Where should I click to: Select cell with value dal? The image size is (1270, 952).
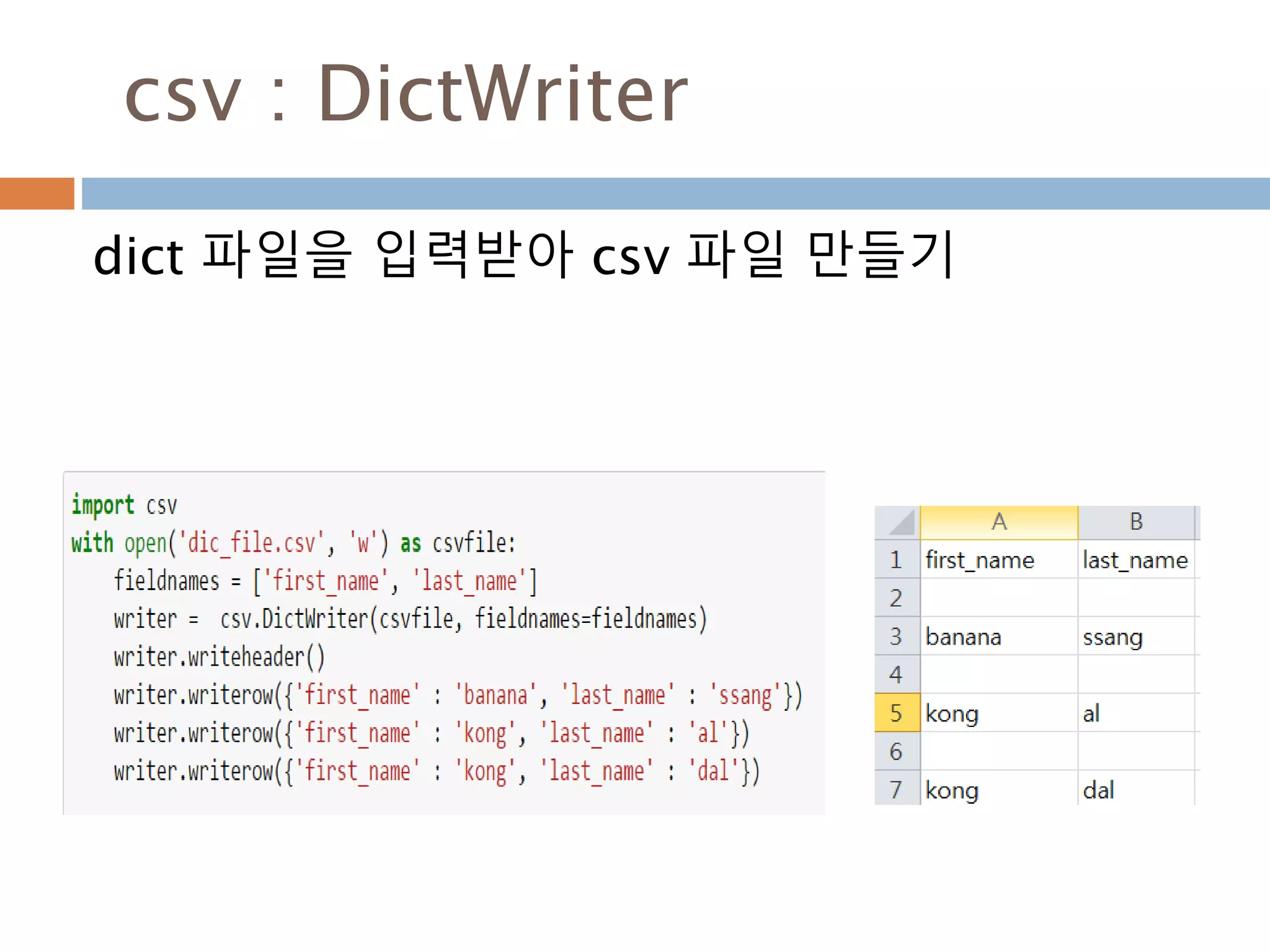[x=1098, y=790]
